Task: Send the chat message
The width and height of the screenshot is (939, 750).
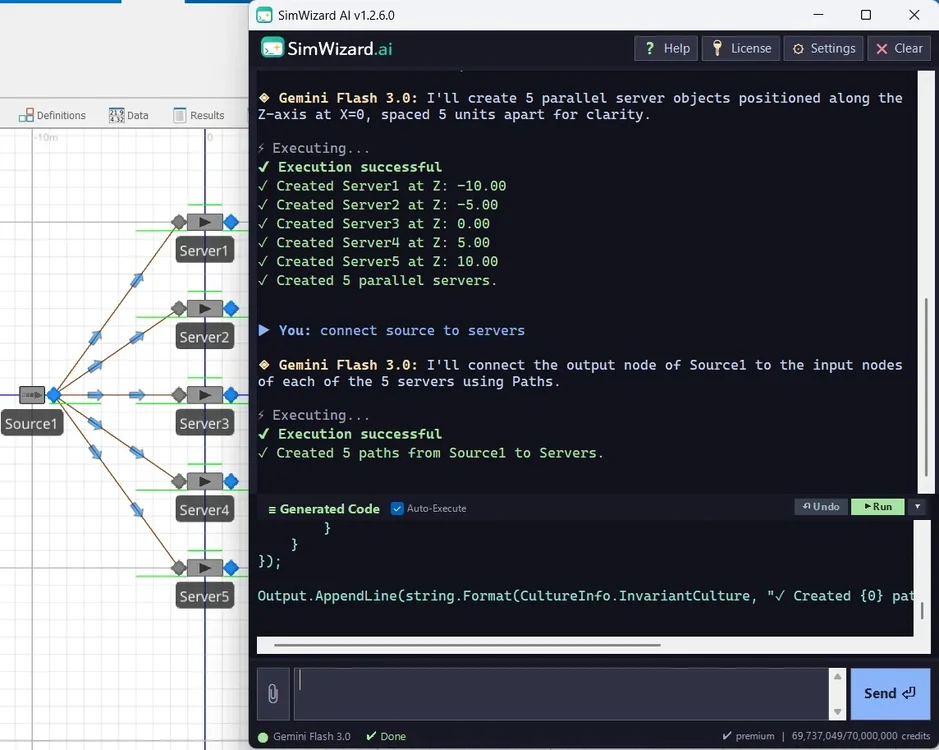Action: (x=890, y=694)
